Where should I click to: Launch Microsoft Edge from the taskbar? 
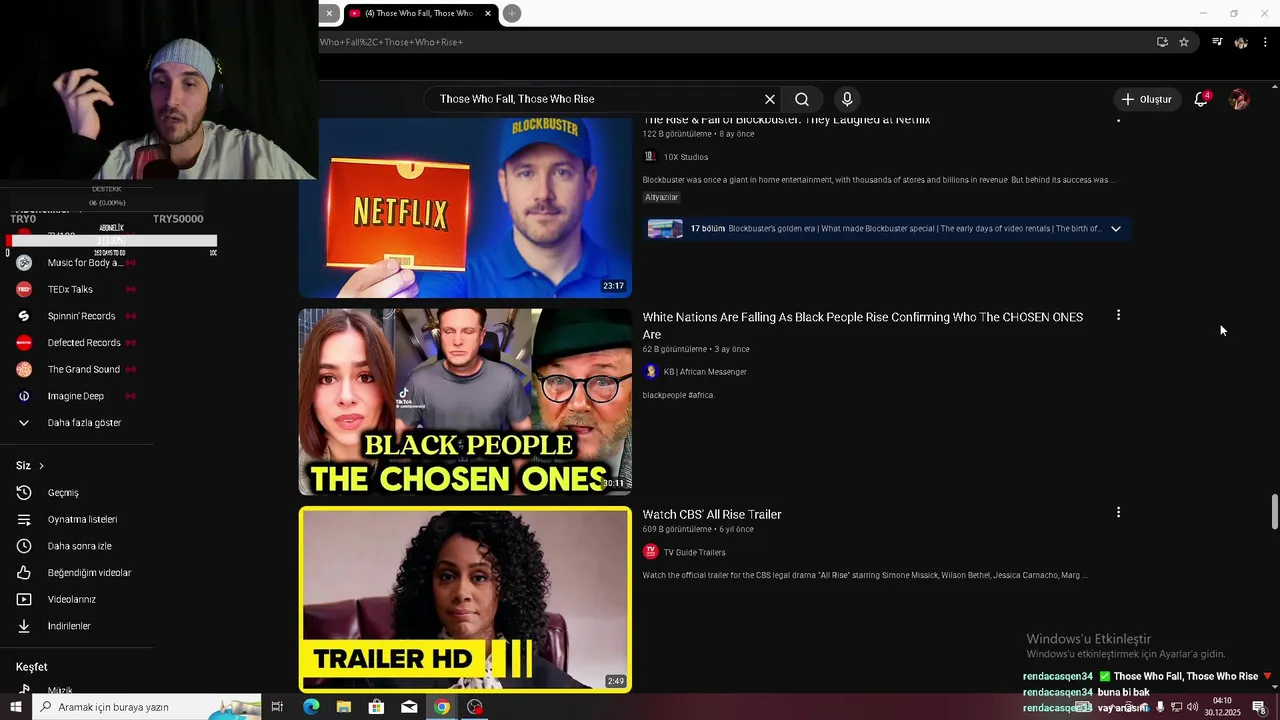[311, 707]
